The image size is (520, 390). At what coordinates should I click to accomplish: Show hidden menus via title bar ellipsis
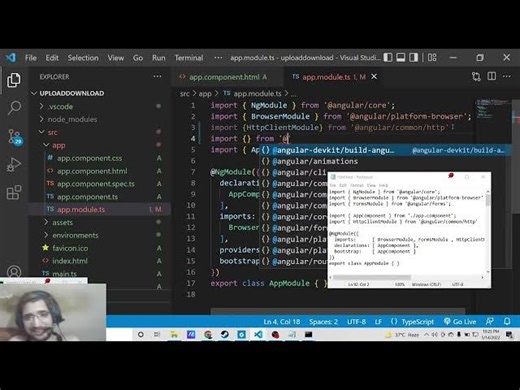[218, 58]
